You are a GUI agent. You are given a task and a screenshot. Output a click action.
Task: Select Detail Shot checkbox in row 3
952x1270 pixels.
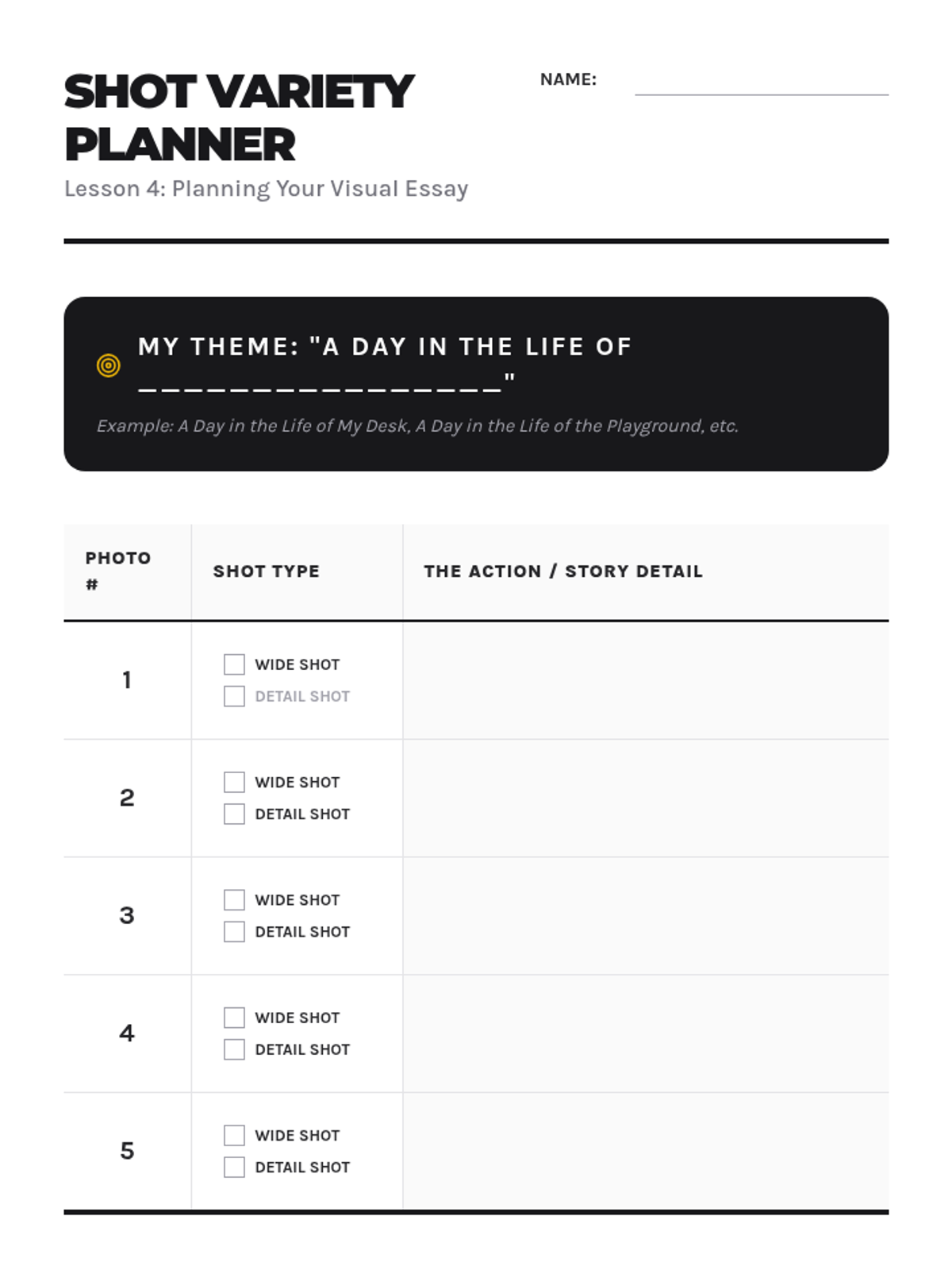pyautogui.click(x=234, y=931)
